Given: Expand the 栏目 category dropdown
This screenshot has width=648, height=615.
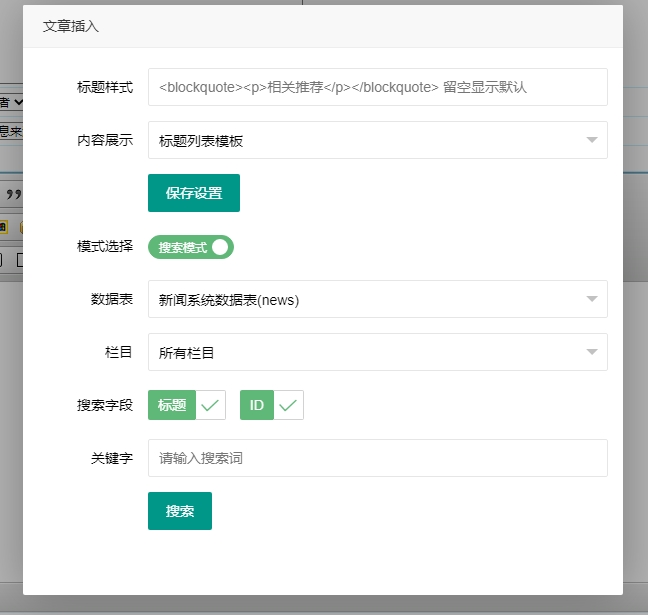Looking at the screenshot, I should 377,352.
